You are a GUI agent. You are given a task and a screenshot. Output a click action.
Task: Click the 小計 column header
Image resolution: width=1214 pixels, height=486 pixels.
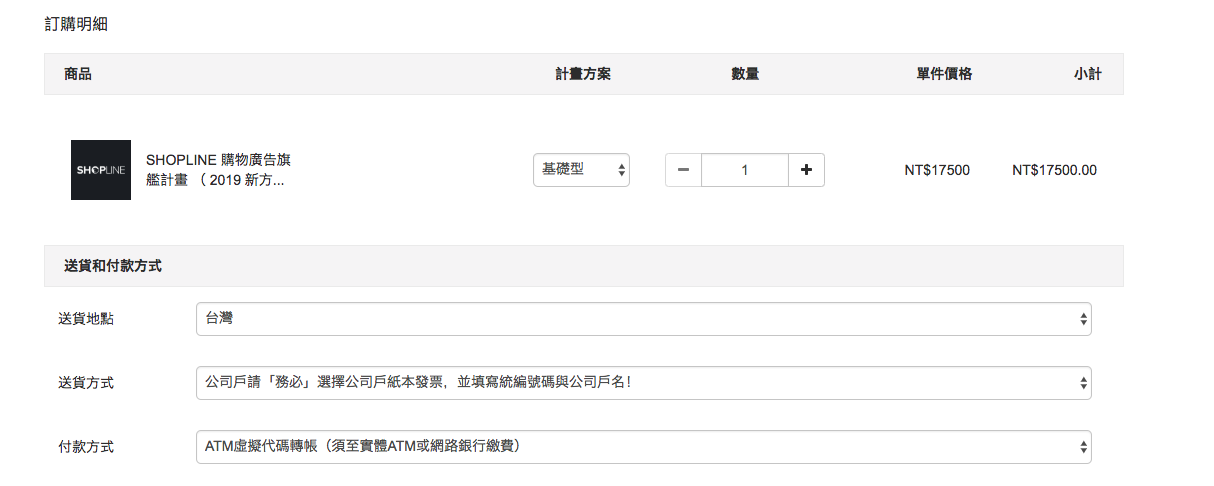click(x=1088, y=74)
